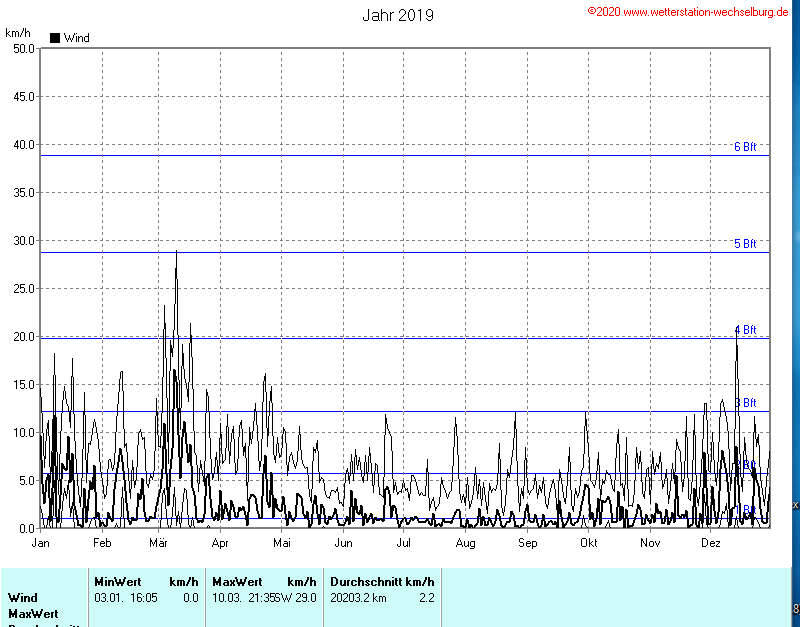The width and height of the screenshot is (800, 627).
Task: Click the chart title Jahr 2019
Action: pos(398,15)
